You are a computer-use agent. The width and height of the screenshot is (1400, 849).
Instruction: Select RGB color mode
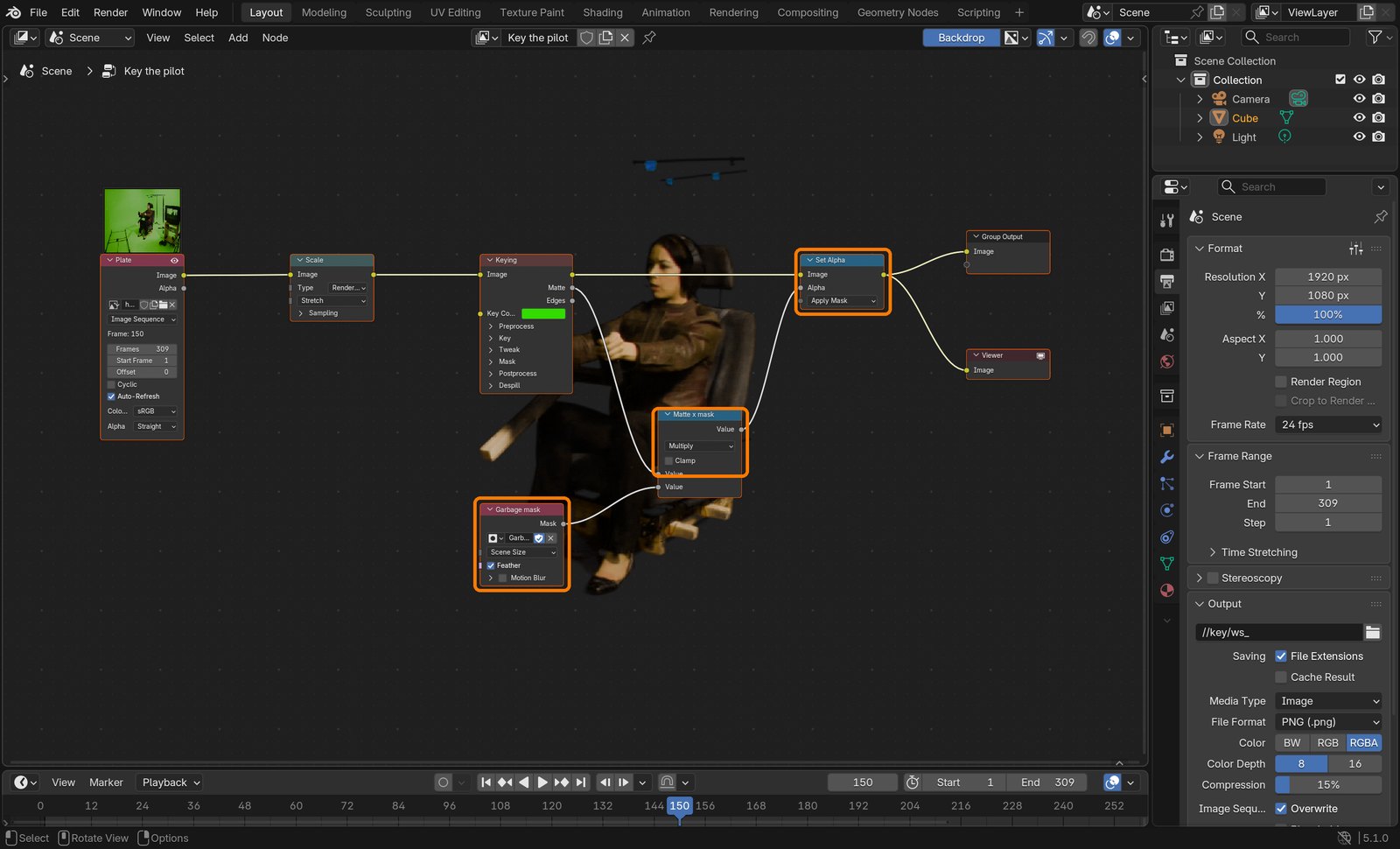[x=1327, y=743]
